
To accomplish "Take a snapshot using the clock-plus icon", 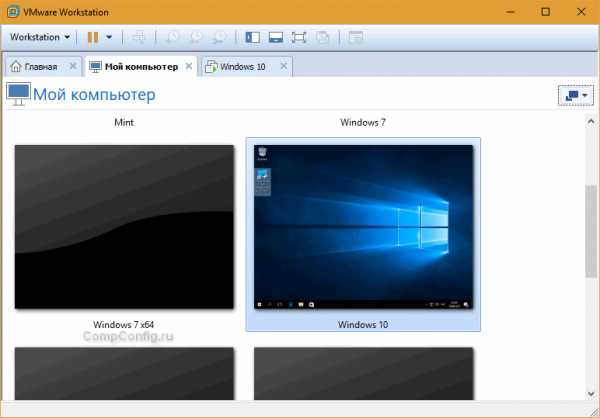I will click(x=172, y=37).
